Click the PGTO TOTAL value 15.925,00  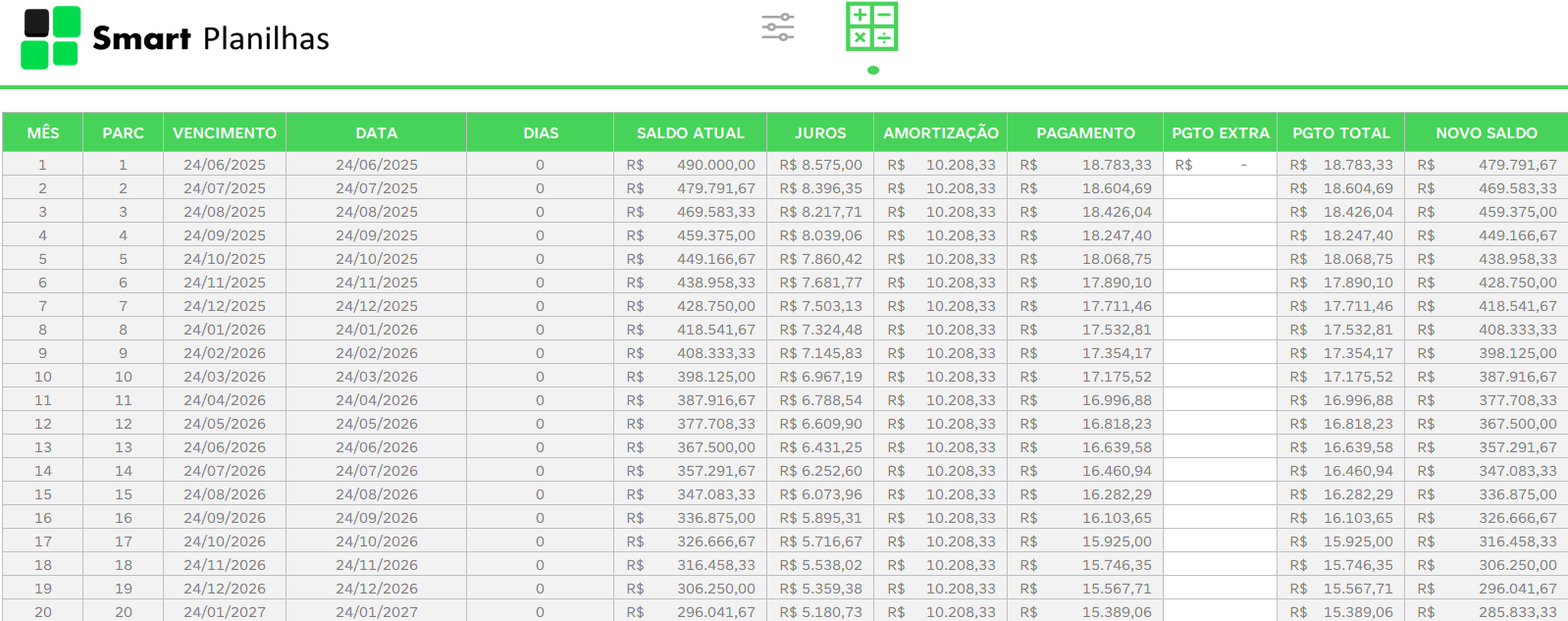tap(1358, 542)
